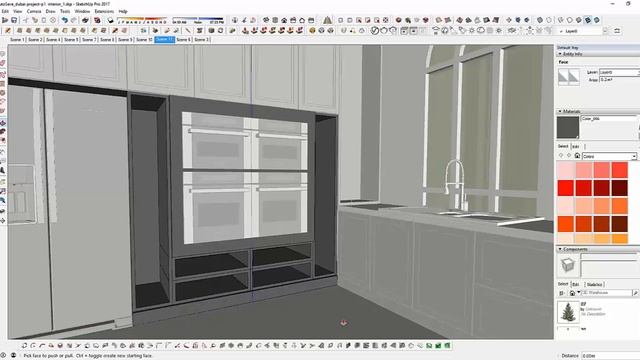The width and height of the screenshot is (640, 360).
Task: Open Materials panel Edit tab
Action: click(576, 147)
